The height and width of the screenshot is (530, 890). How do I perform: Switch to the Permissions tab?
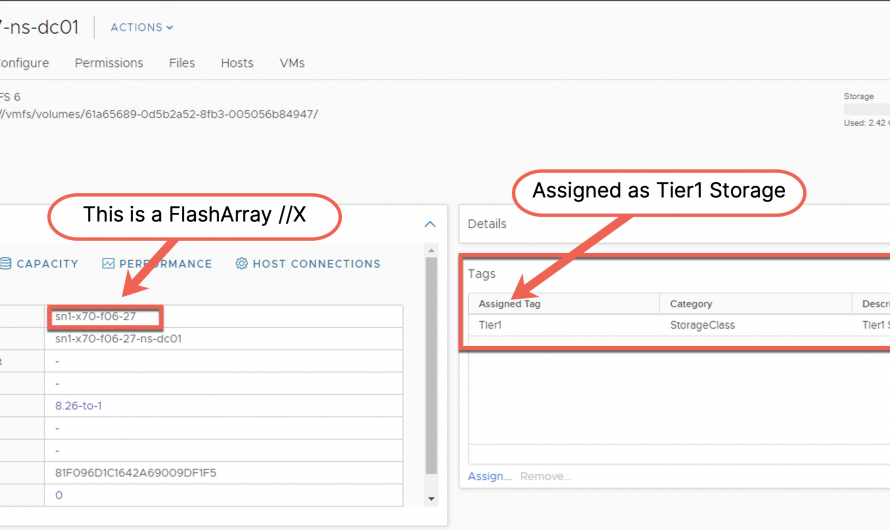(x=108, y=63)
